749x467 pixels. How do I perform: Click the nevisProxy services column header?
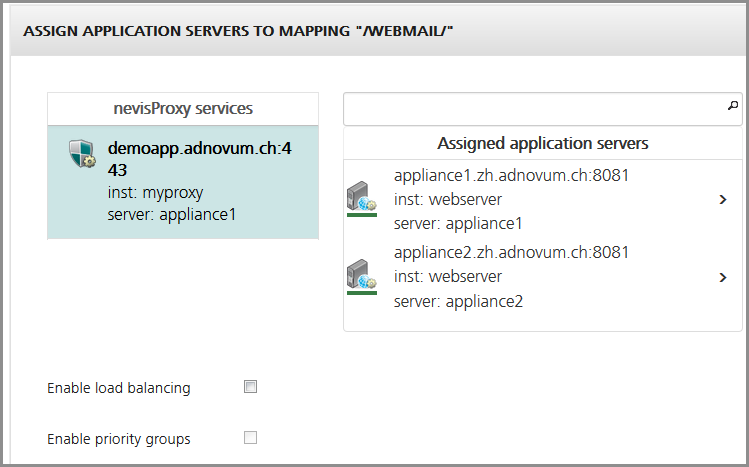pyautogui.click(x=183, y=109)
